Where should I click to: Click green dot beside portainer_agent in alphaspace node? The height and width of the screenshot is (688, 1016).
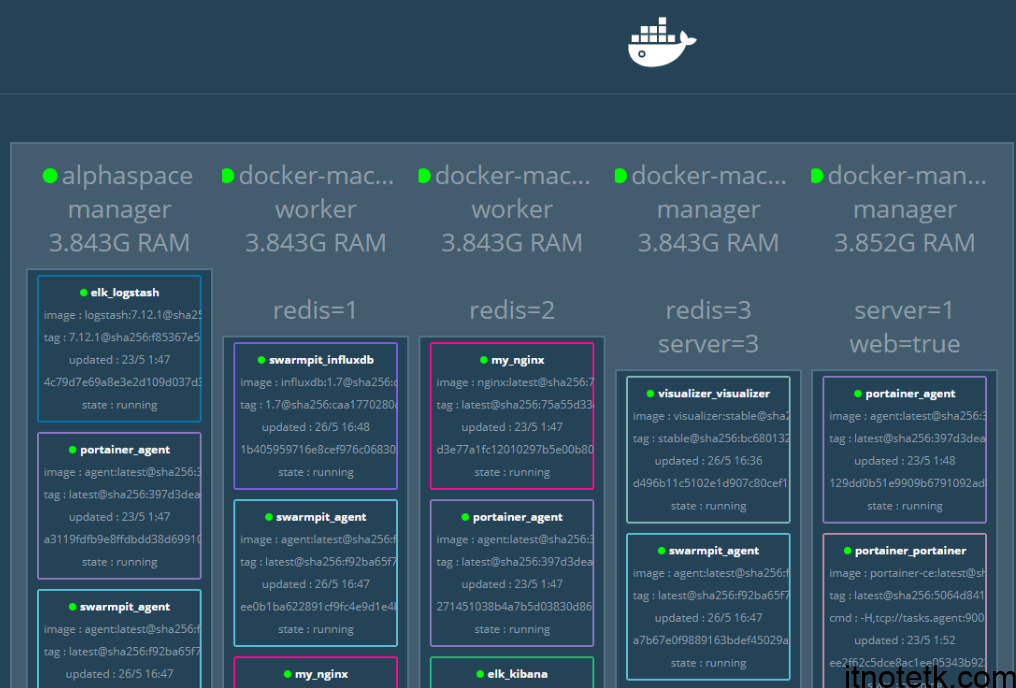pos(73,450)
